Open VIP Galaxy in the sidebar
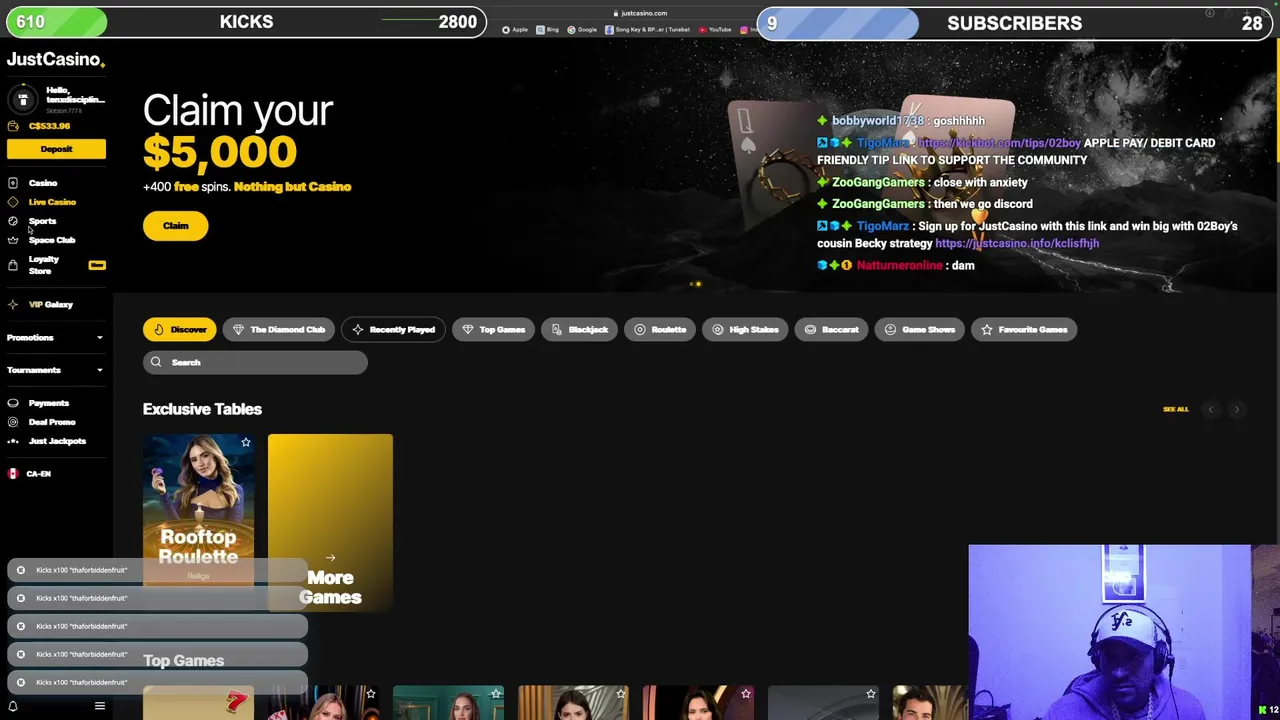Viewport: 1280px width, 720px height. coord(51,304)
